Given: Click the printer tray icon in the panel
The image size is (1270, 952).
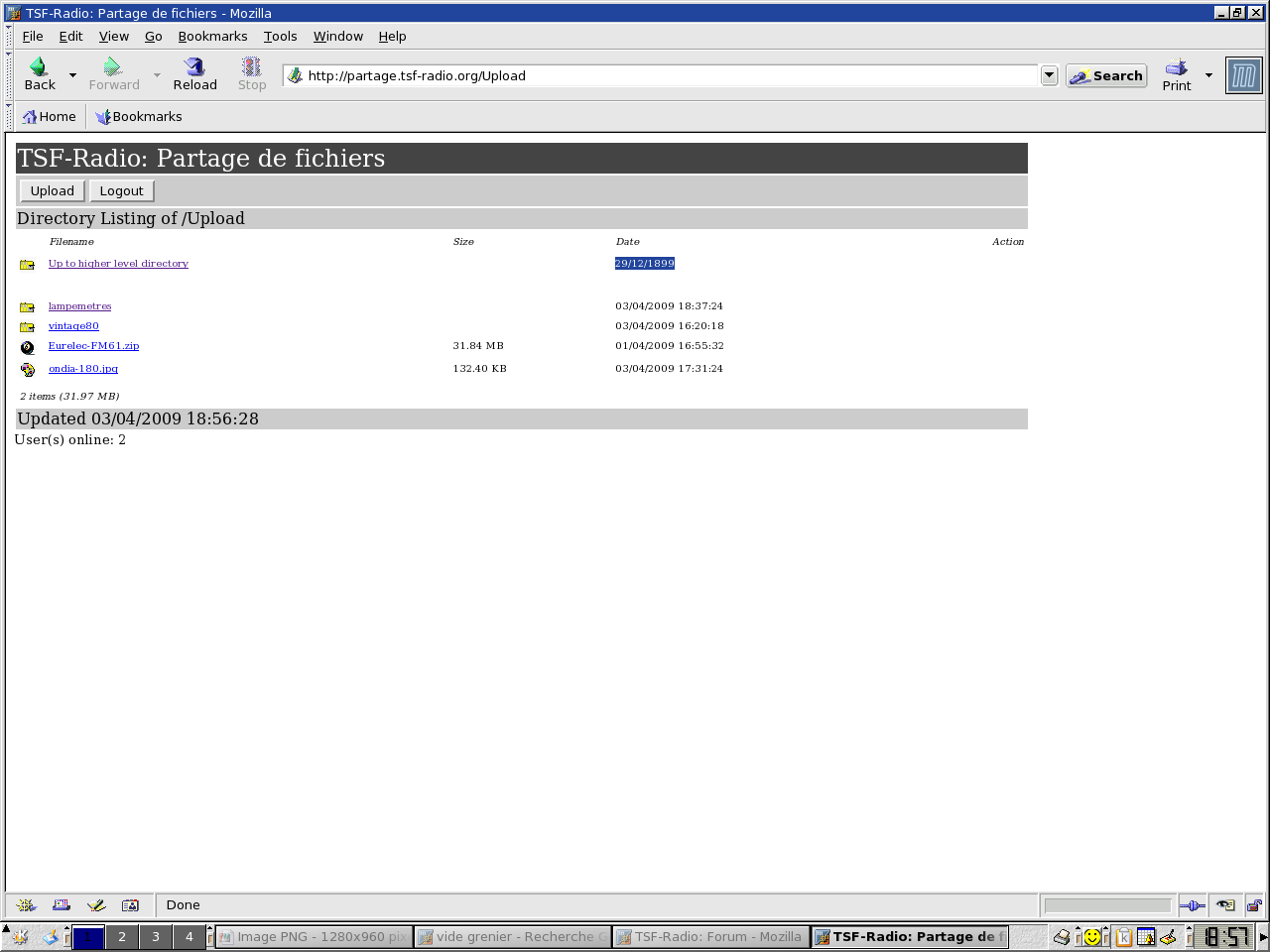Looking at the screenshot, I should click(1062, 936).
